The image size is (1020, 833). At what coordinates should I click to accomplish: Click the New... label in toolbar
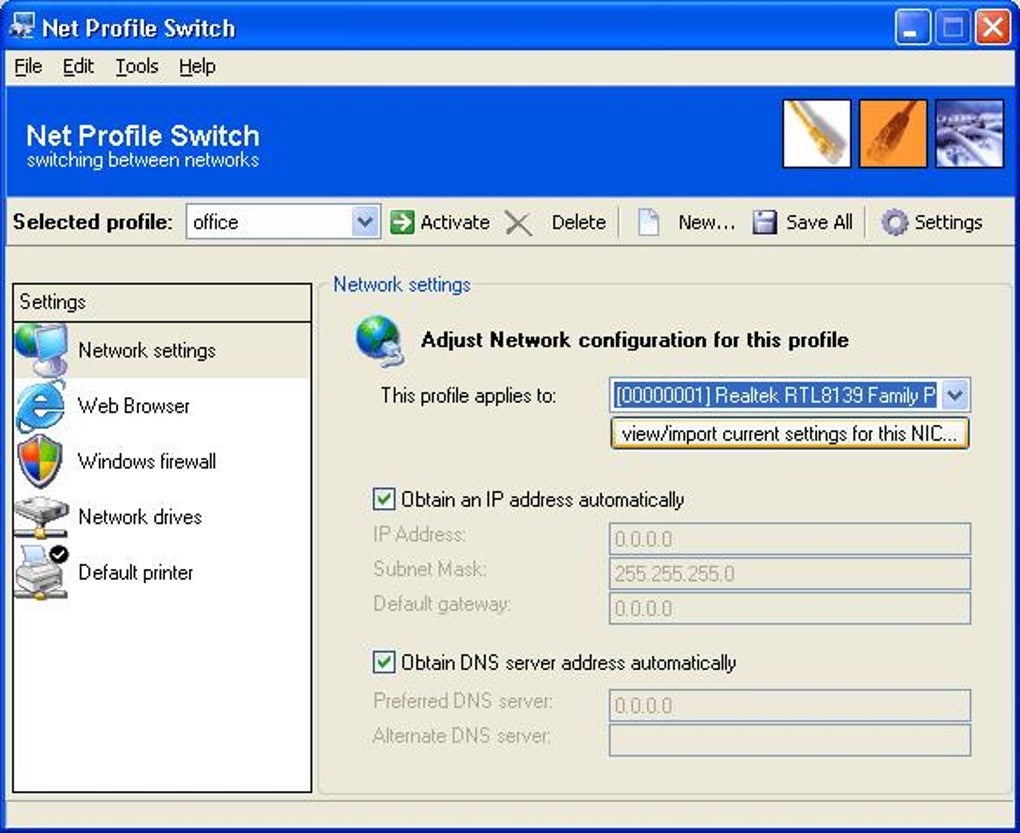point(706,222)
